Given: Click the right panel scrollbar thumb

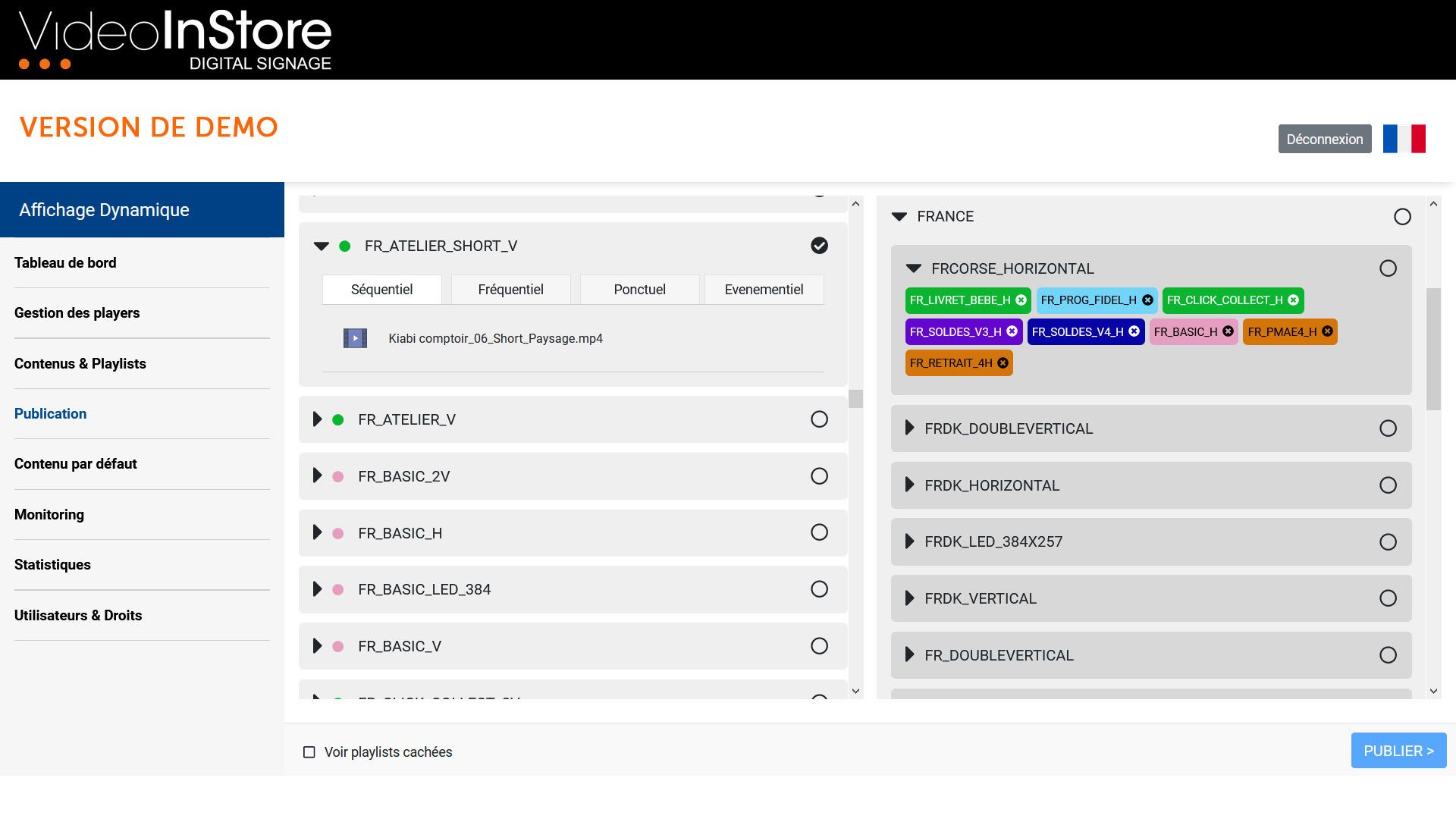Looking at the screenshot, I should coord(1432,349).
